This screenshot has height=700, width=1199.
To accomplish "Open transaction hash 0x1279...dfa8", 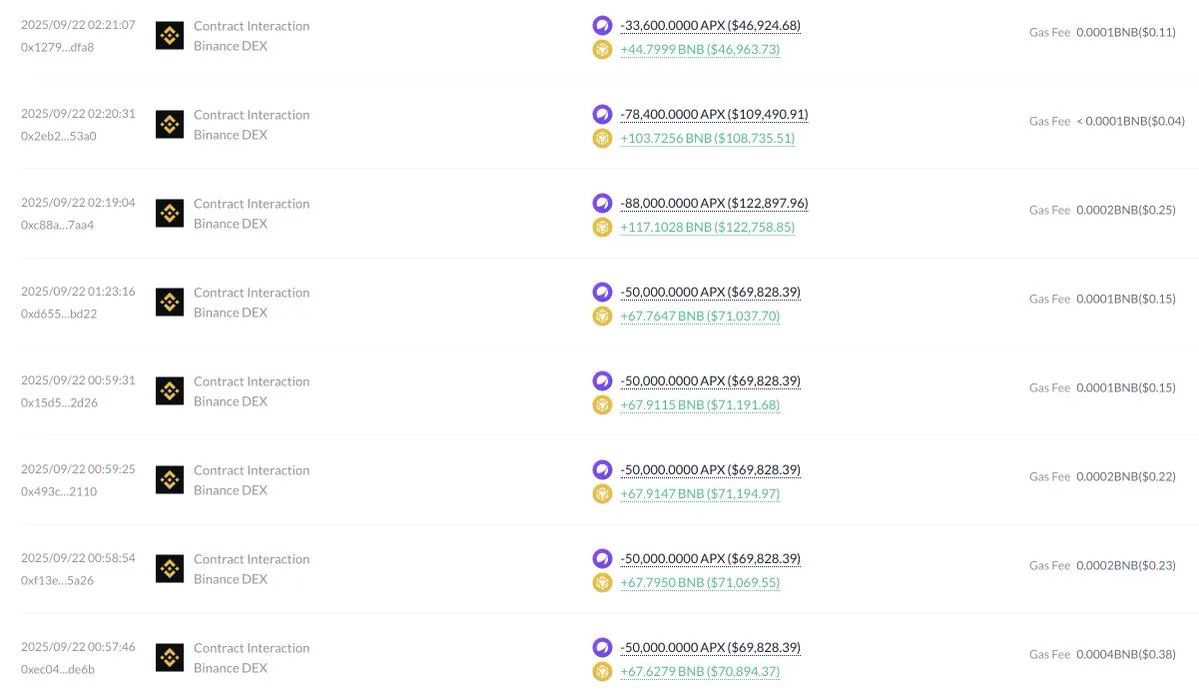I will point(57,47).
